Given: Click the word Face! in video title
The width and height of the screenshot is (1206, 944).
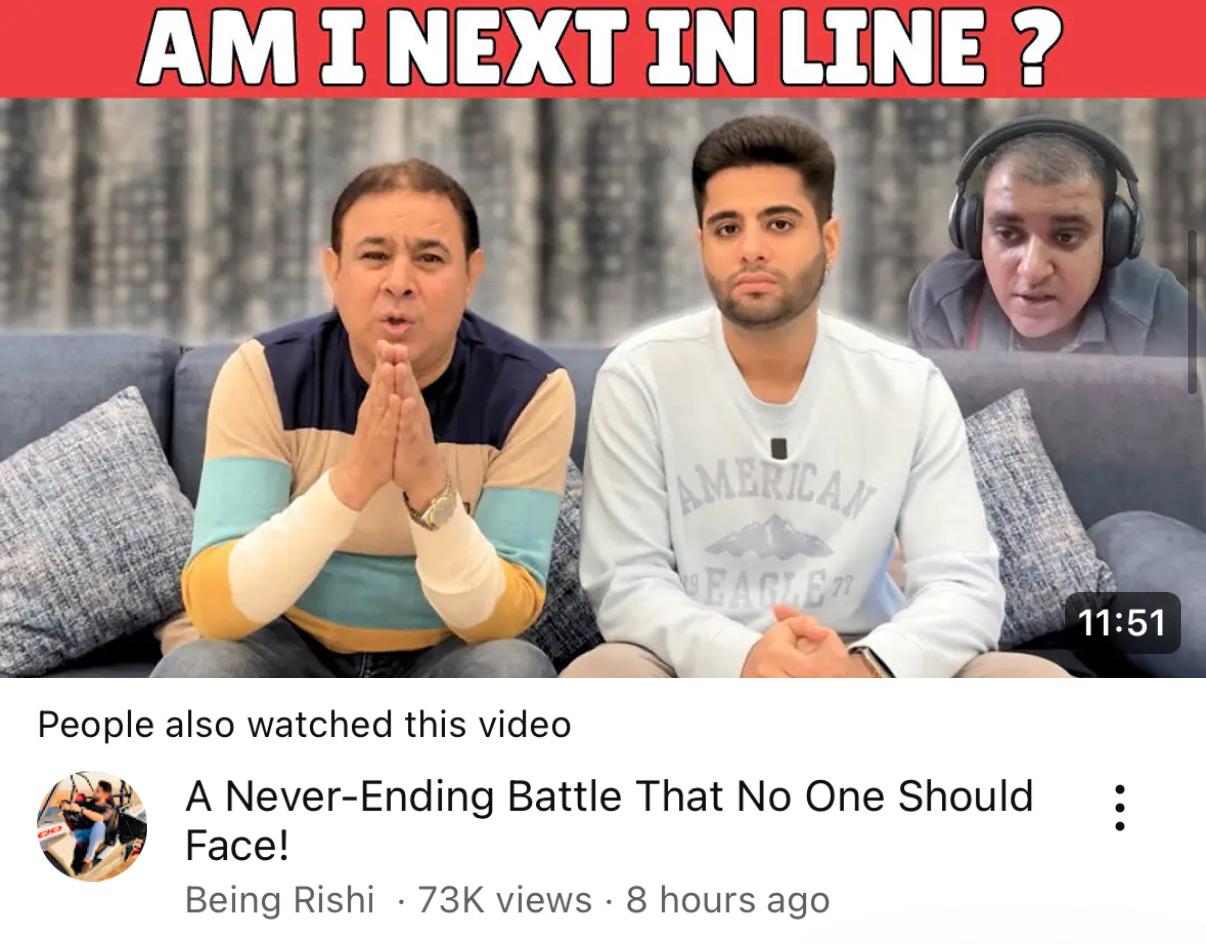Looking at the screenshot, I should pos(238,846).
